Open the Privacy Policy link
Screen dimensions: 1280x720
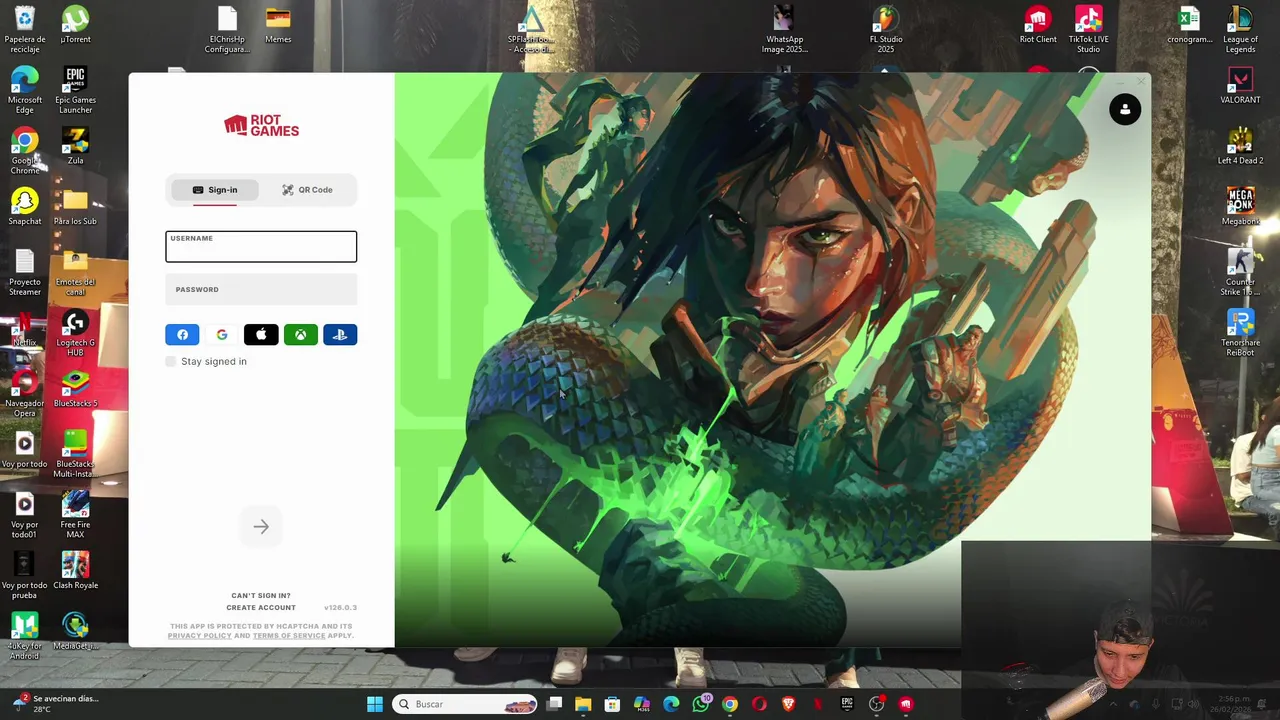199,636
